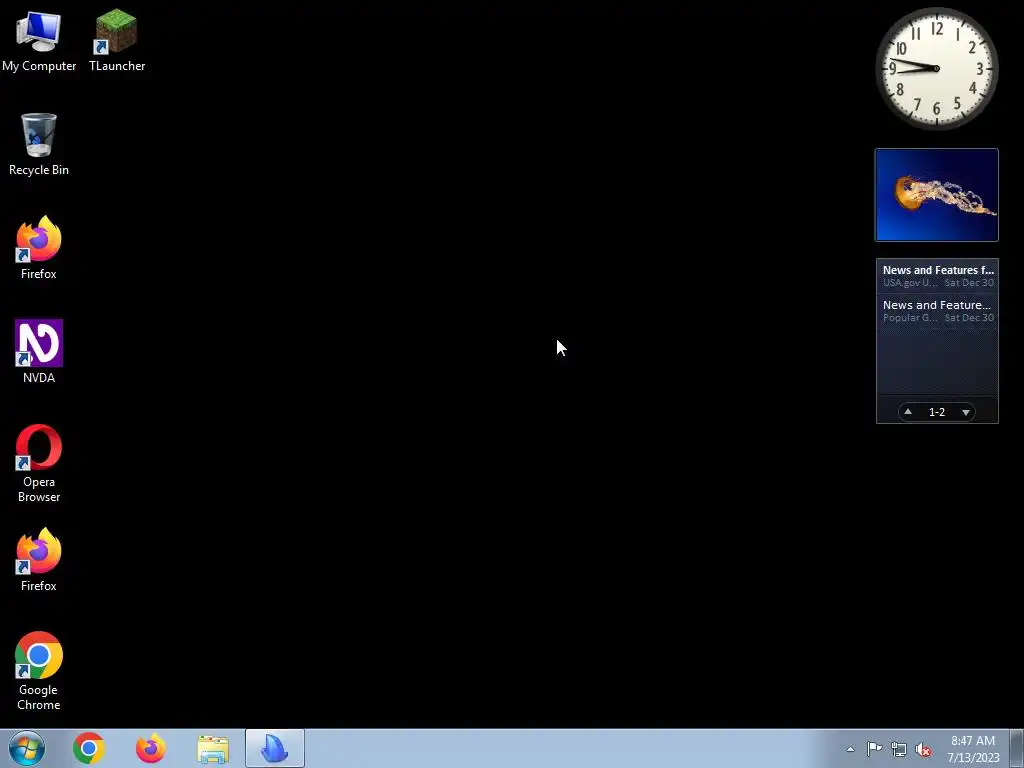Open the Action Center flag icon
This screenshot has width=1024, height=768.
click(874, 749)
